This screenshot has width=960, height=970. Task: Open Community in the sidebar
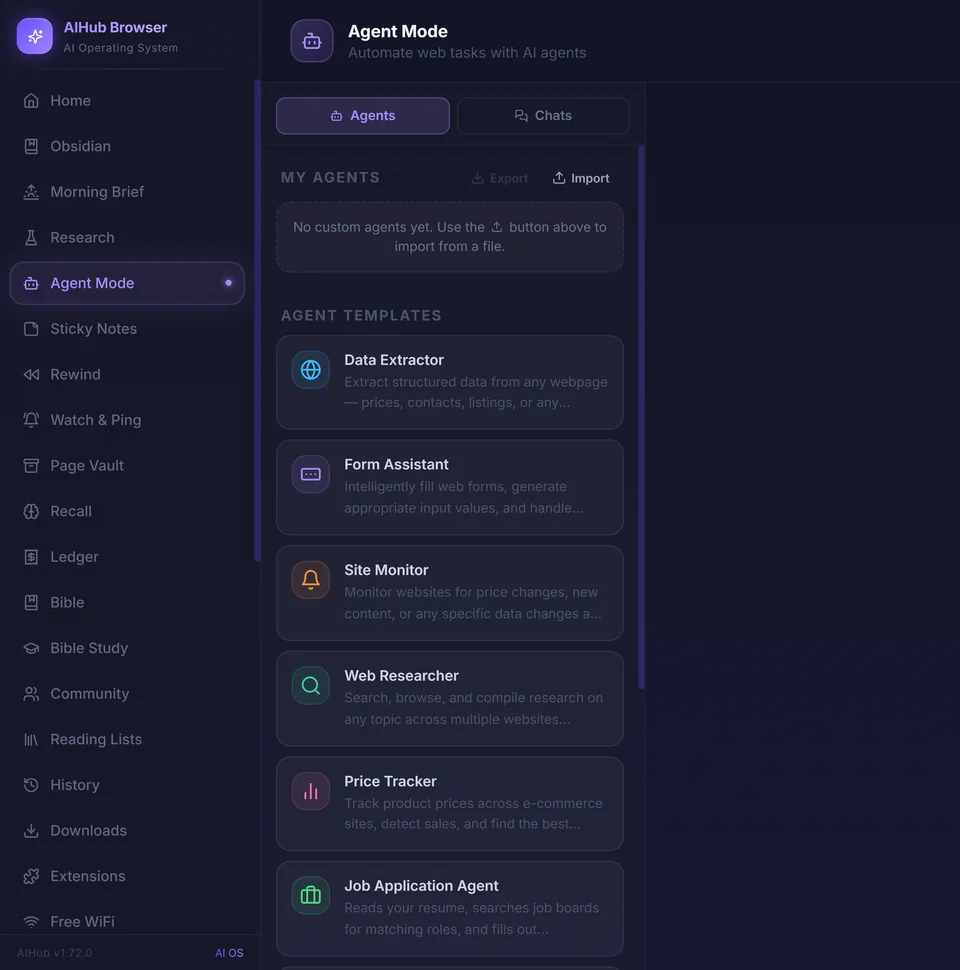tap(127, 693)
